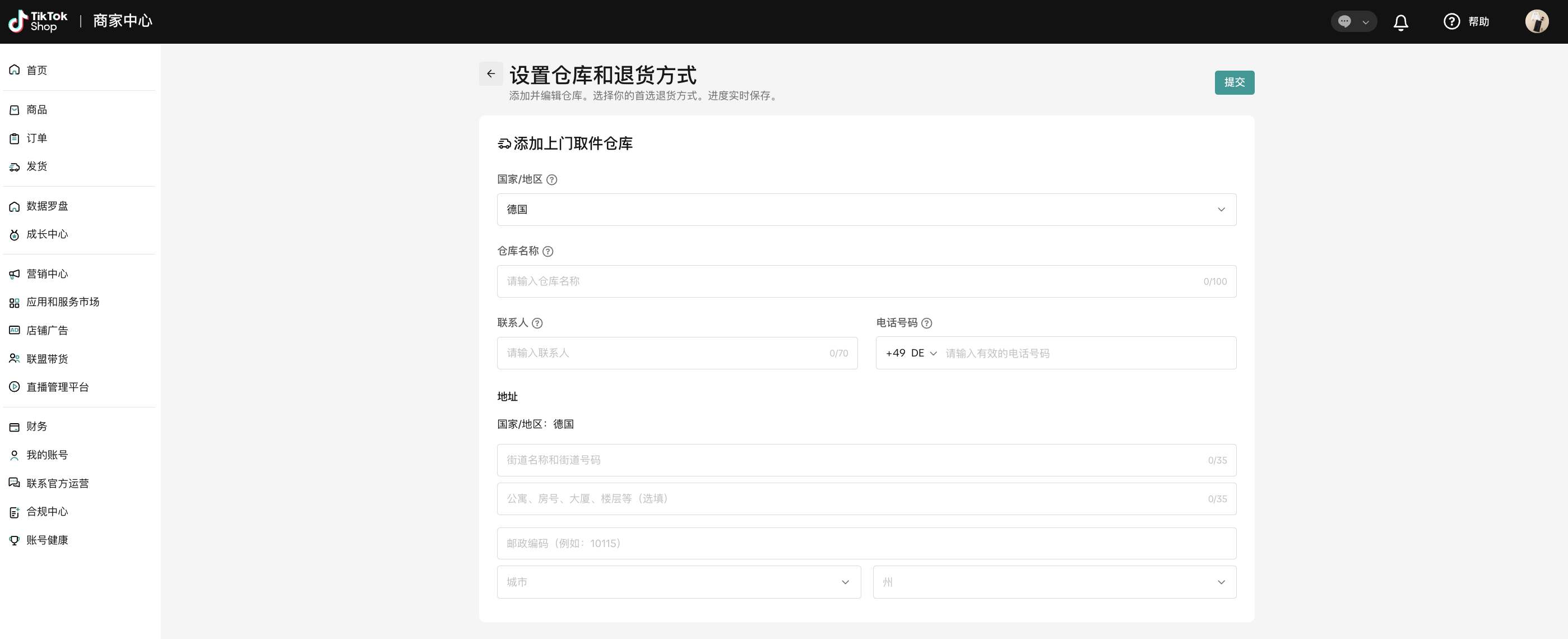Click the back arrow beside page title

point(490,73)
